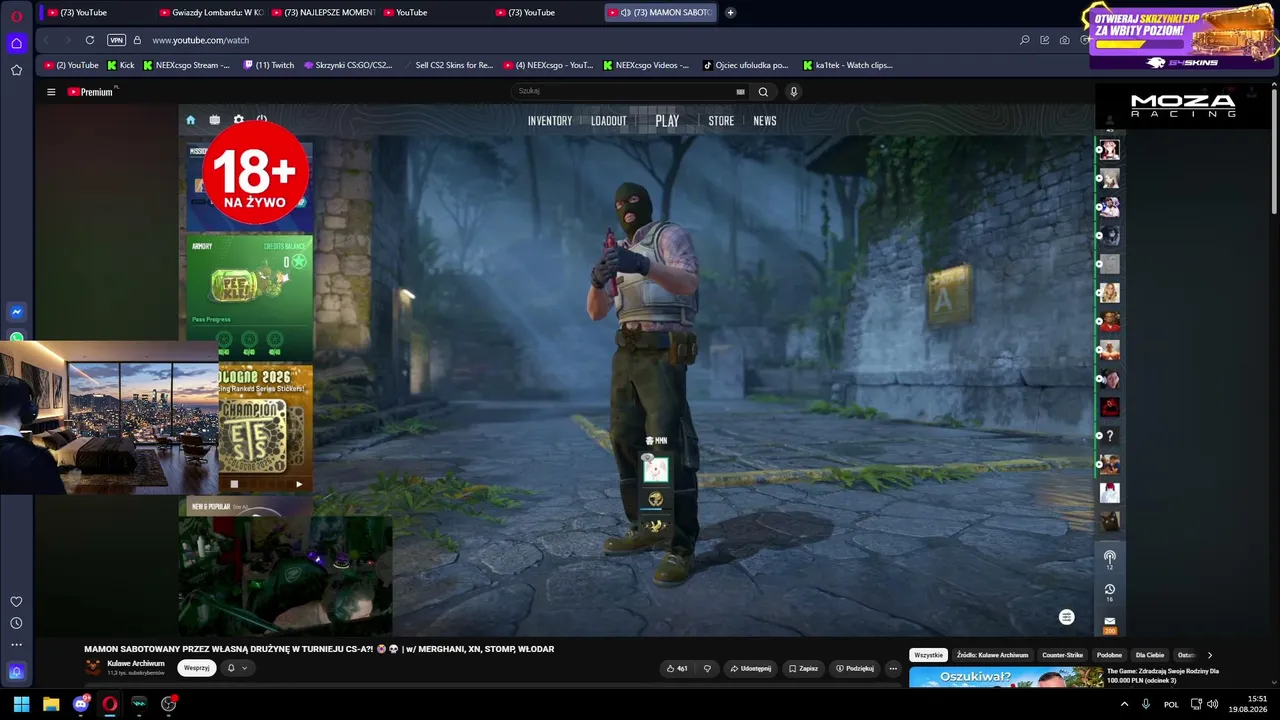The image size is (1280, 720).
Task: Open Opera sidebar bookmarks star icon
Action: tap(16, 70)
